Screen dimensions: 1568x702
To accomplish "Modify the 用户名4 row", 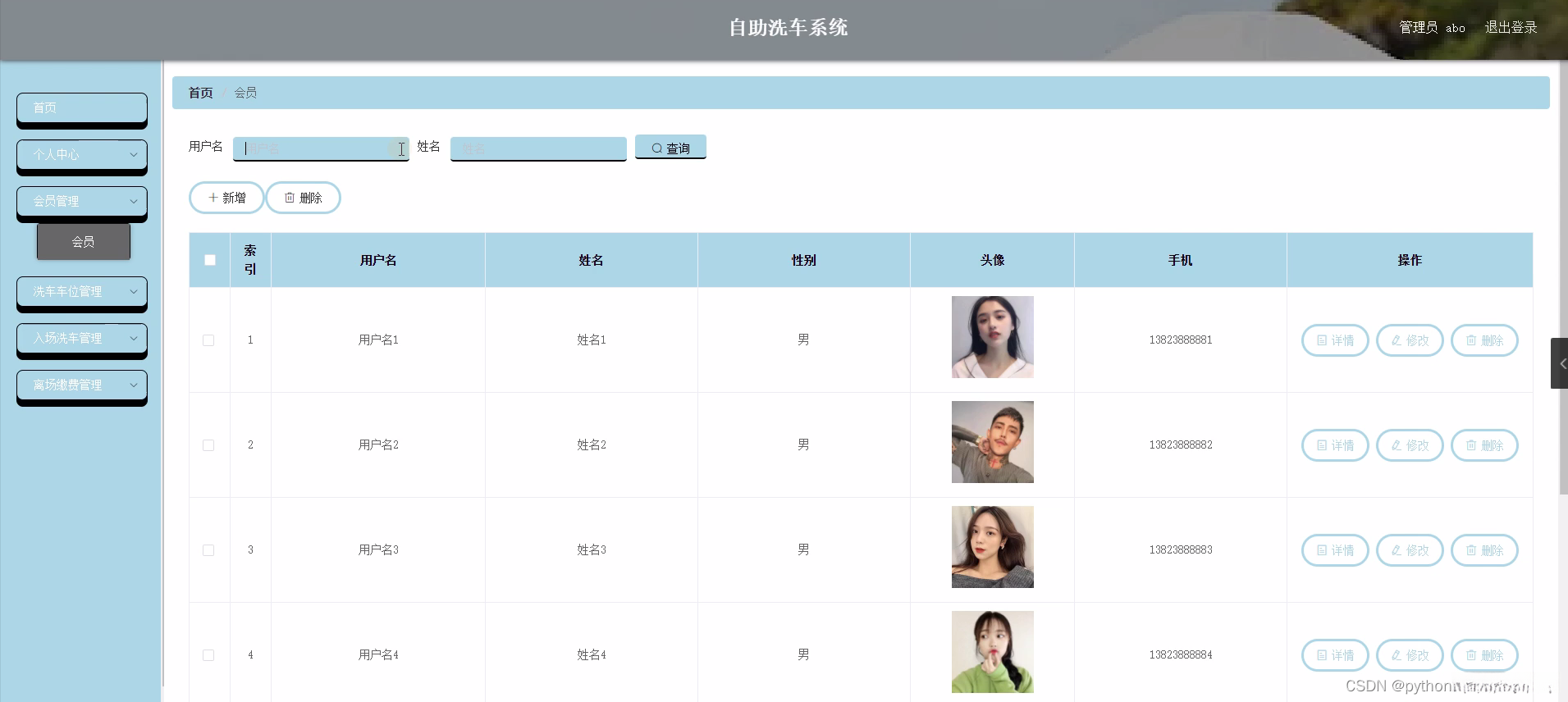I will pyautogui.click(x=1410, y=655).
